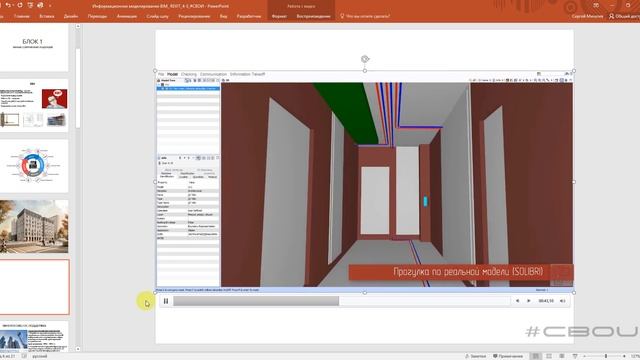Select the slide thumbnail with red cartoon image
The image size is (640, 360).
(33, 105)
